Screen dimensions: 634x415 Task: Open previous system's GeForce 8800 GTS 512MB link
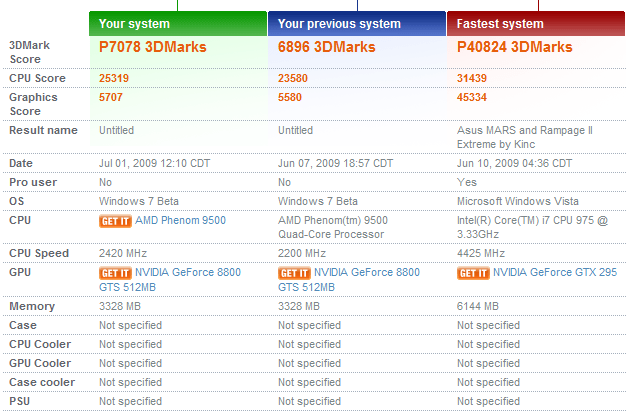pos(349,279)
